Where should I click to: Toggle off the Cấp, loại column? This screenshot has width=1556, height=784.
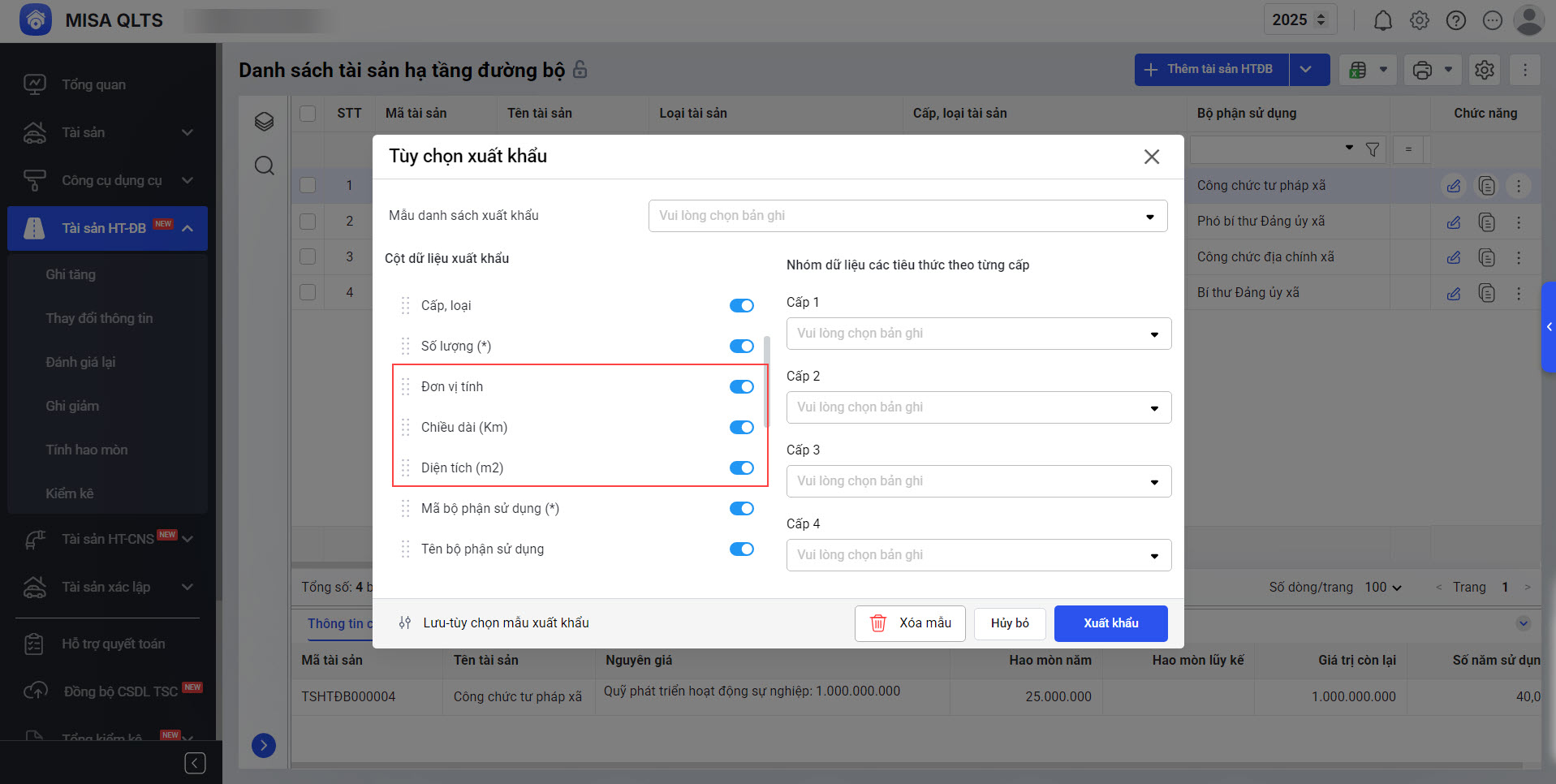click(x=741, y=306)
